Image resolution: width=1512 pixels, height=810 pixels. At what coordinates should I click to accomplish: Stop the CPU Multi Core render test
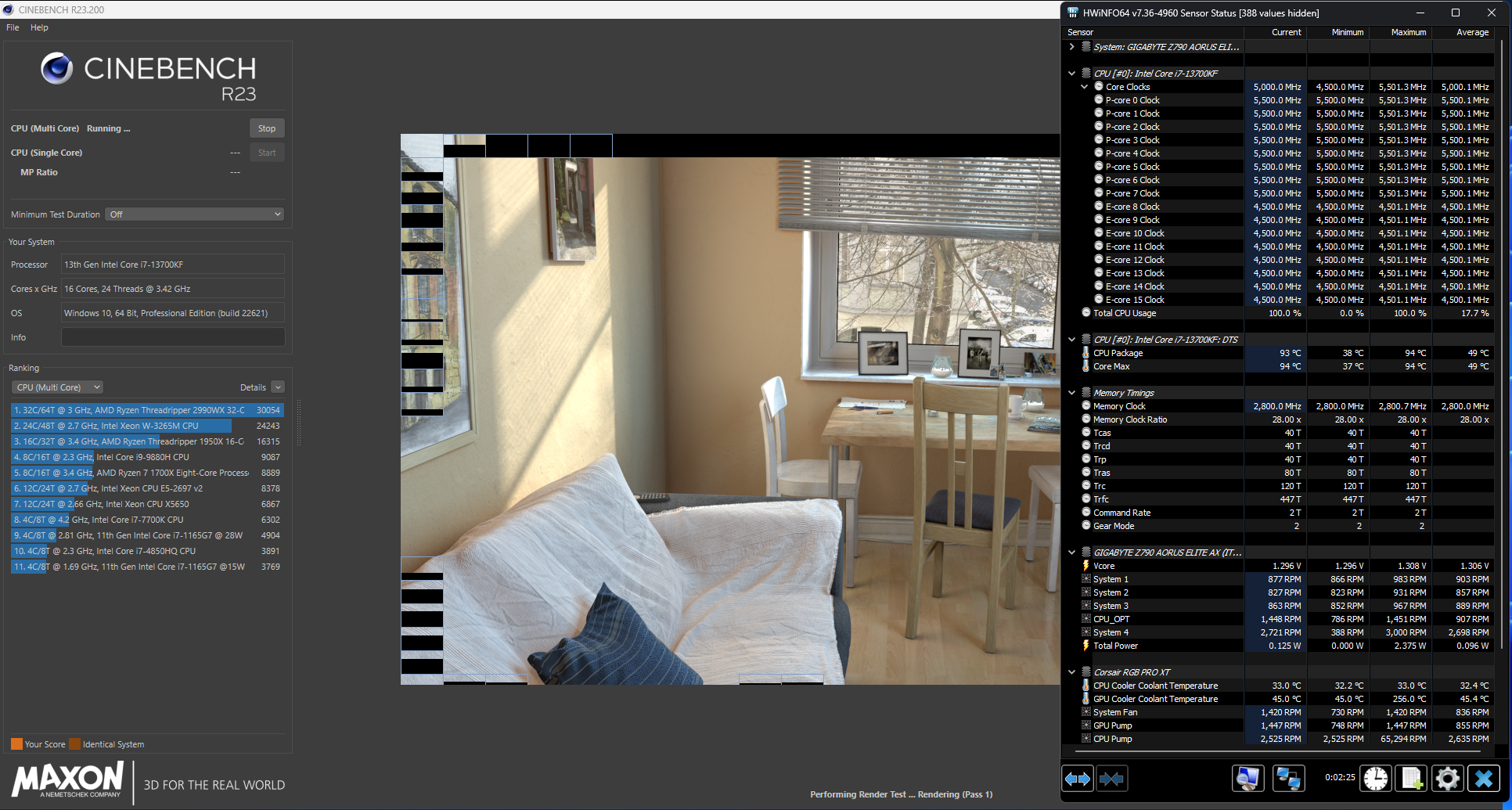tap(267, 128)
